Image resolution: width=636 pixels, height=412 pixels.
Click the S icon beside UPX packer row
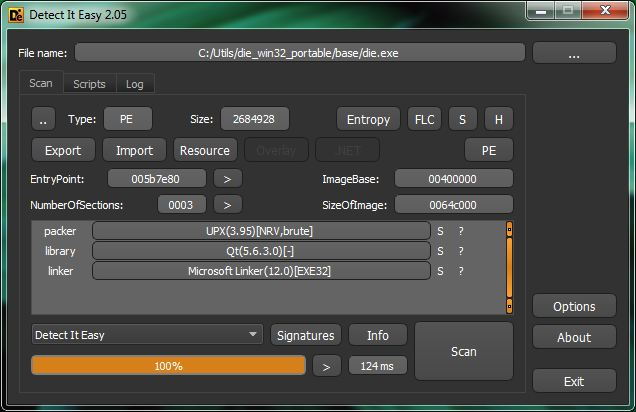[x=440, y=231]
